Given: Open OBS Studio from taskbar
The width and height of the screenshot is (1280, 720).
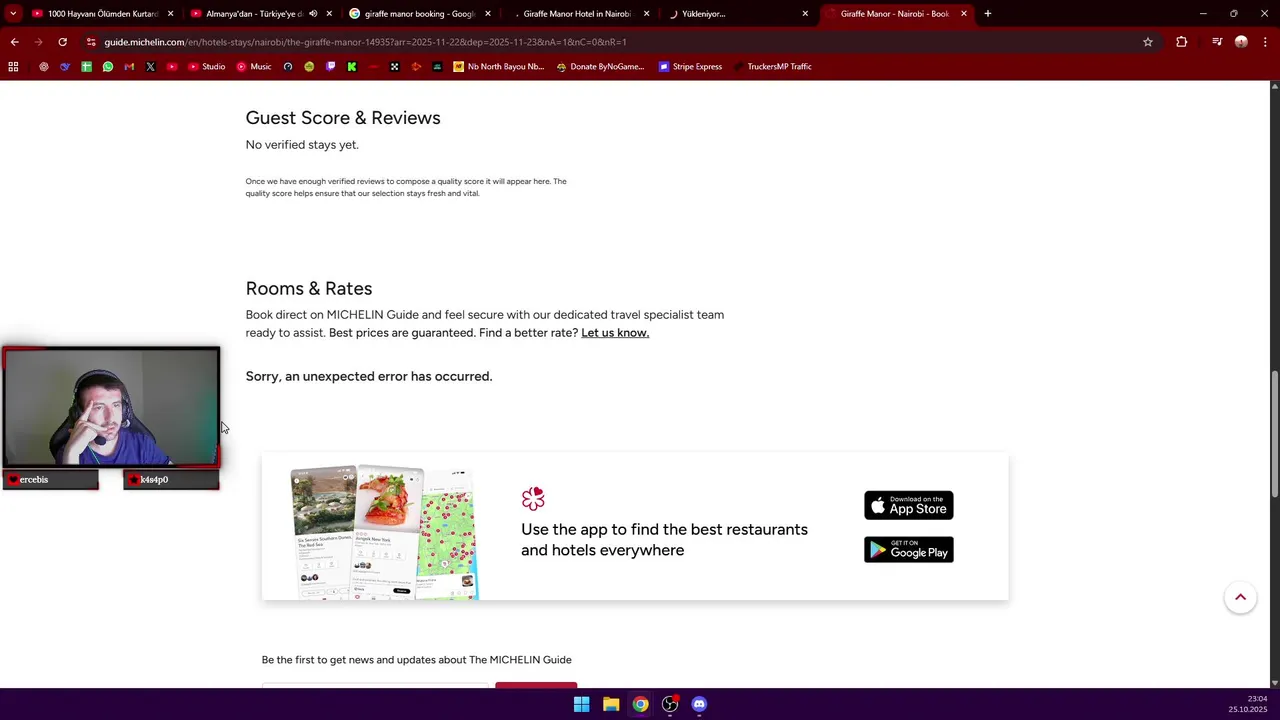Looking at the screenshot, I should click(x=670, y=704).
